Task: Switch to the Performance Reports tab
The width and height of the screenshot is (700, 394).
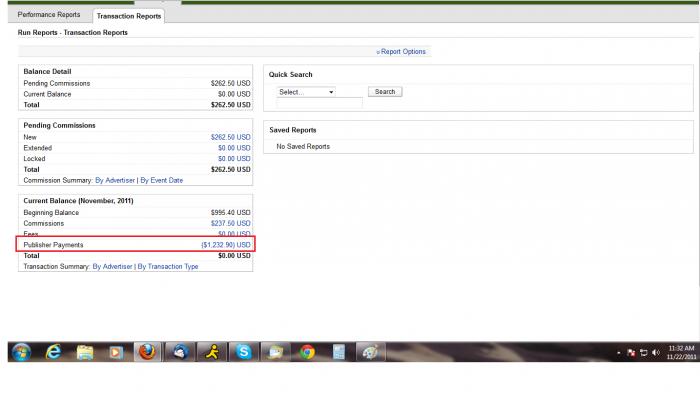Action: 49,15
